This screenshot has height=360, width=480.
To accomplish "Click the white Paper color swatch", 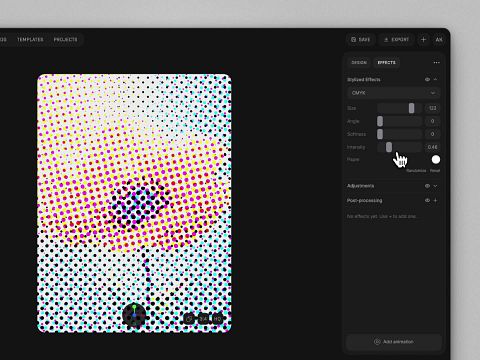I will click(436, 160).
